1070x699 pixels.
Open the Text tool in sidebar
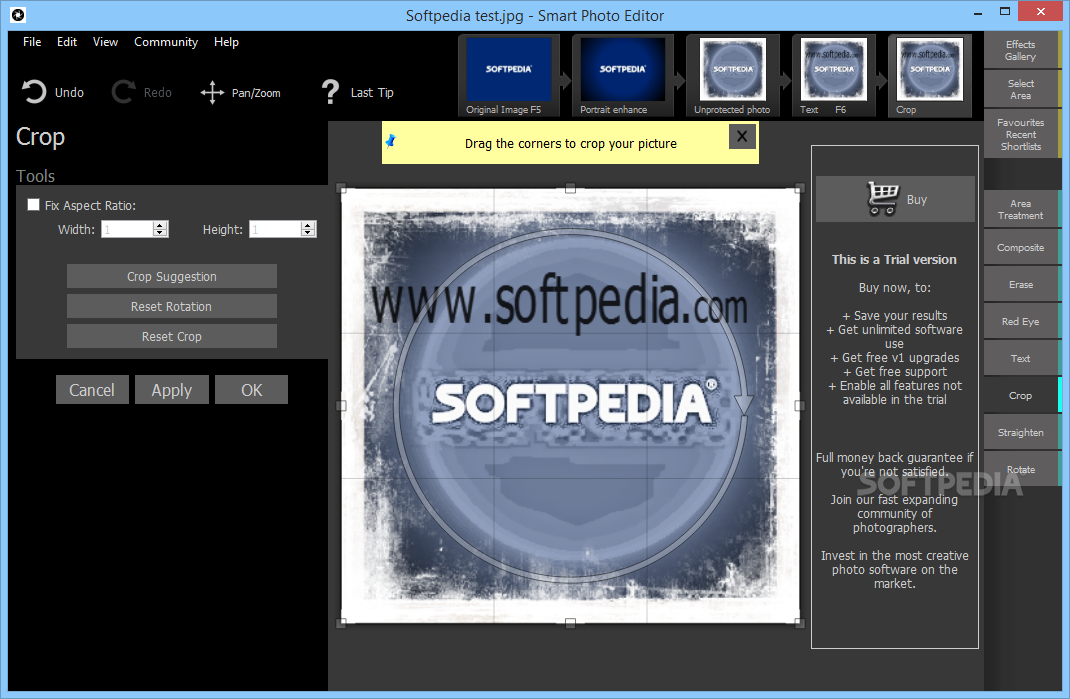(1021, 358)
